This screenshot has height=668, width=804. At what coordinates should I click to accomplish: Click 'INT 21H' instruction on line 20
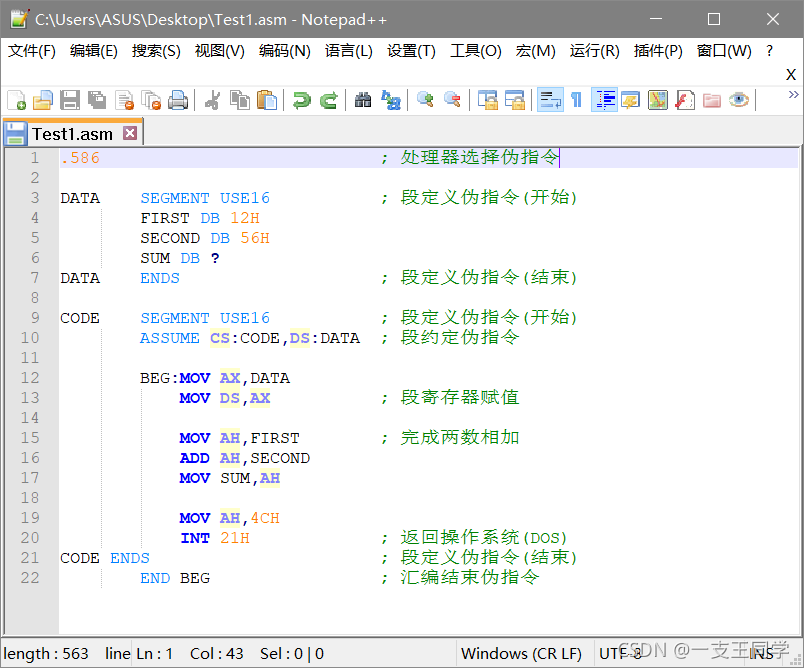215,538
